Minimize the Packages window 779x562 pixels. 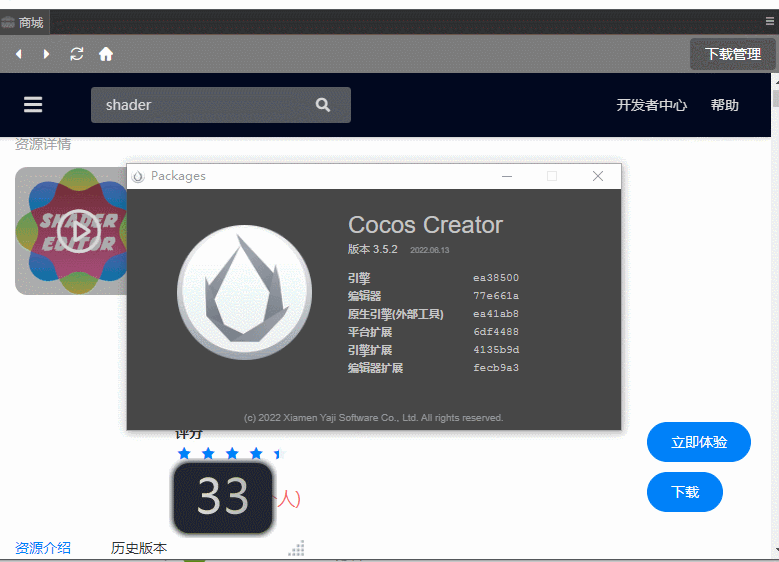[507, 176]
